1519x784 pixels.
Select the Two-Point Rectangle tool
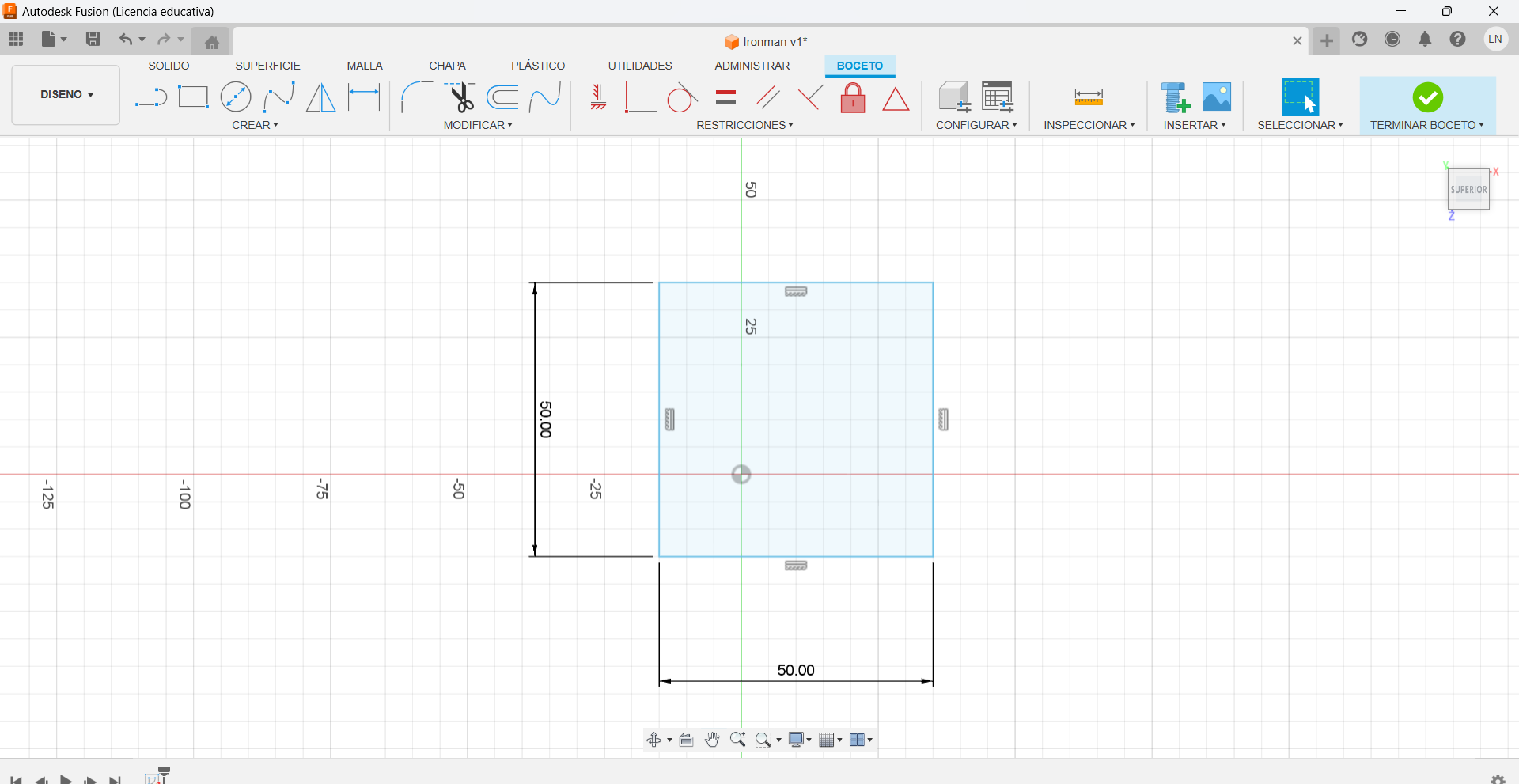point(192,97)
